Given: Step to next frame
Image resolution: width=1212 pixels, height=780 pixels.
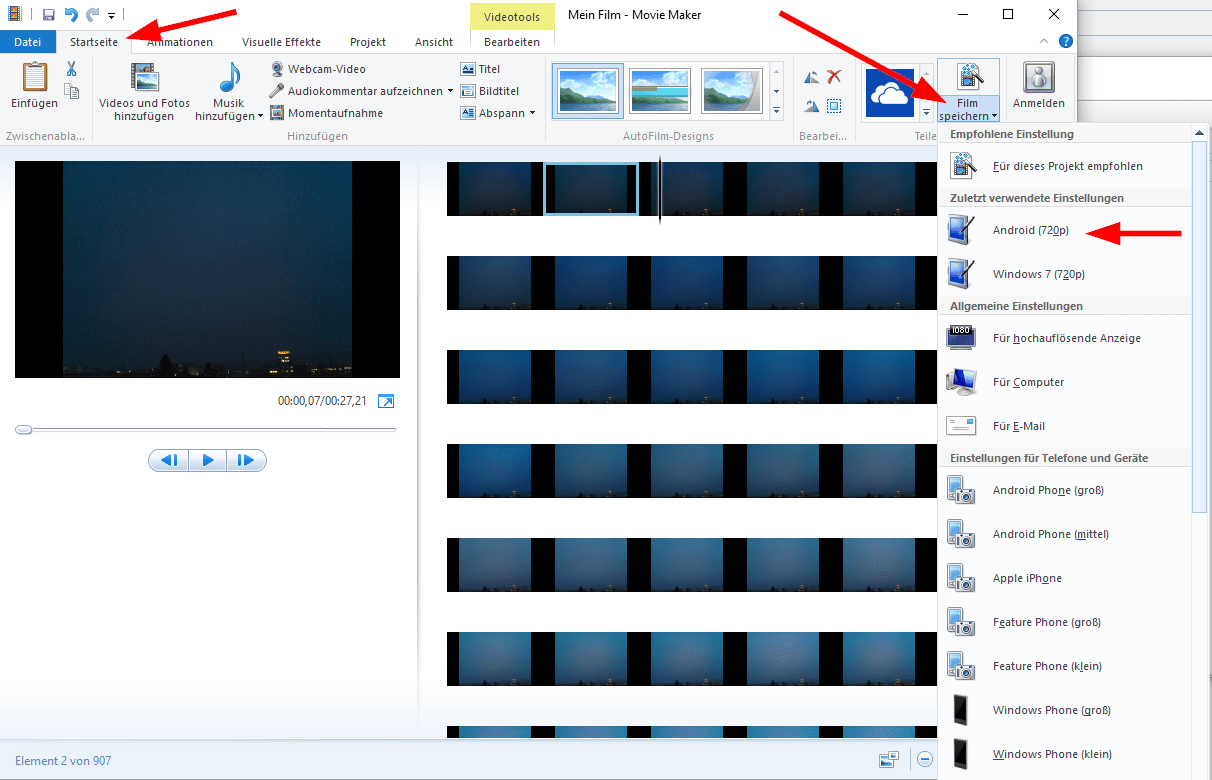Looking at the screenshot, I should (247, 460).
